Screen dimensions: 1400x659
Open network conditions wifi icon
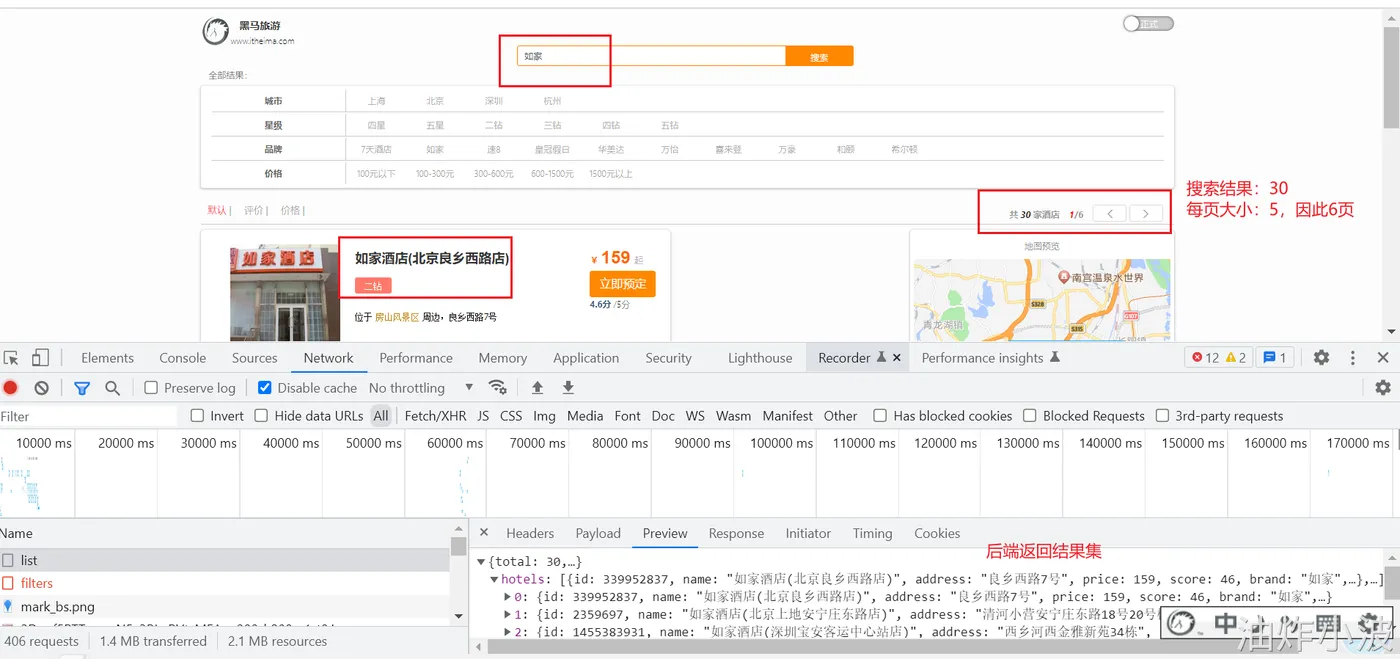point(497,388)
